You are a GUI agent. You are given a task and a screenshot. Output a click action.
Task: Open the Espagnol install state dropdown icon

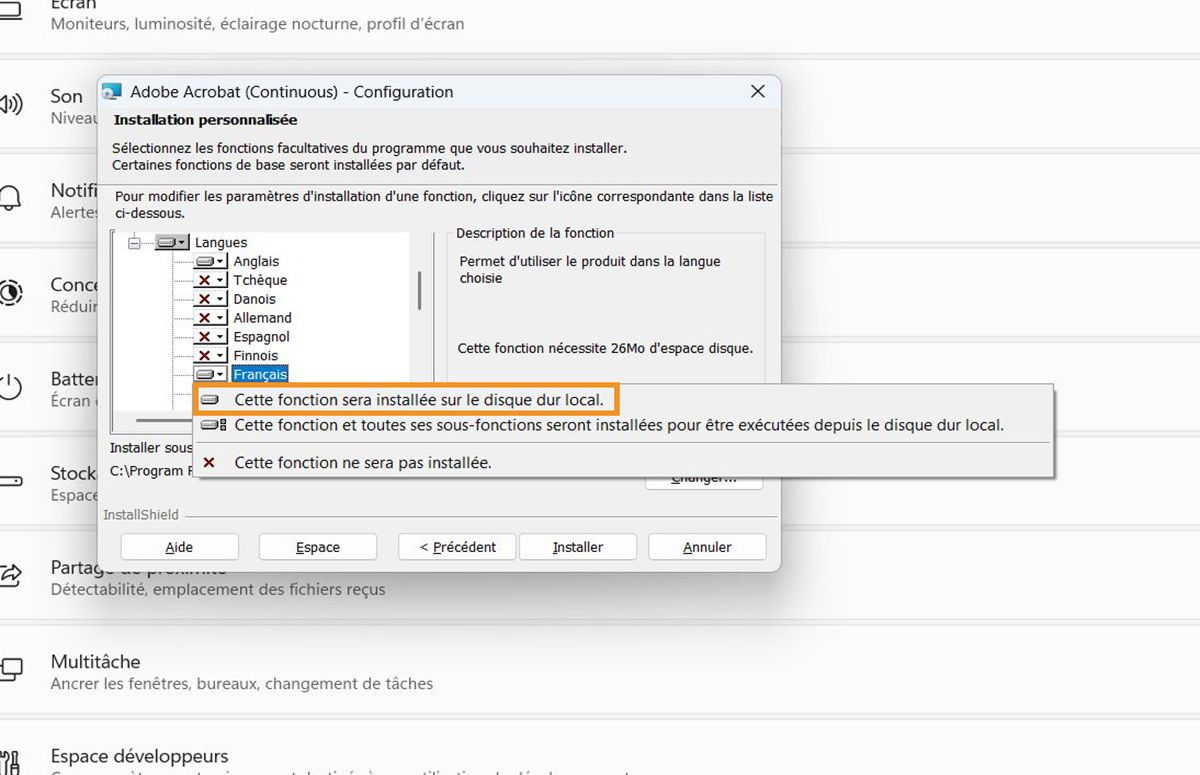click(x=210, y=337)
